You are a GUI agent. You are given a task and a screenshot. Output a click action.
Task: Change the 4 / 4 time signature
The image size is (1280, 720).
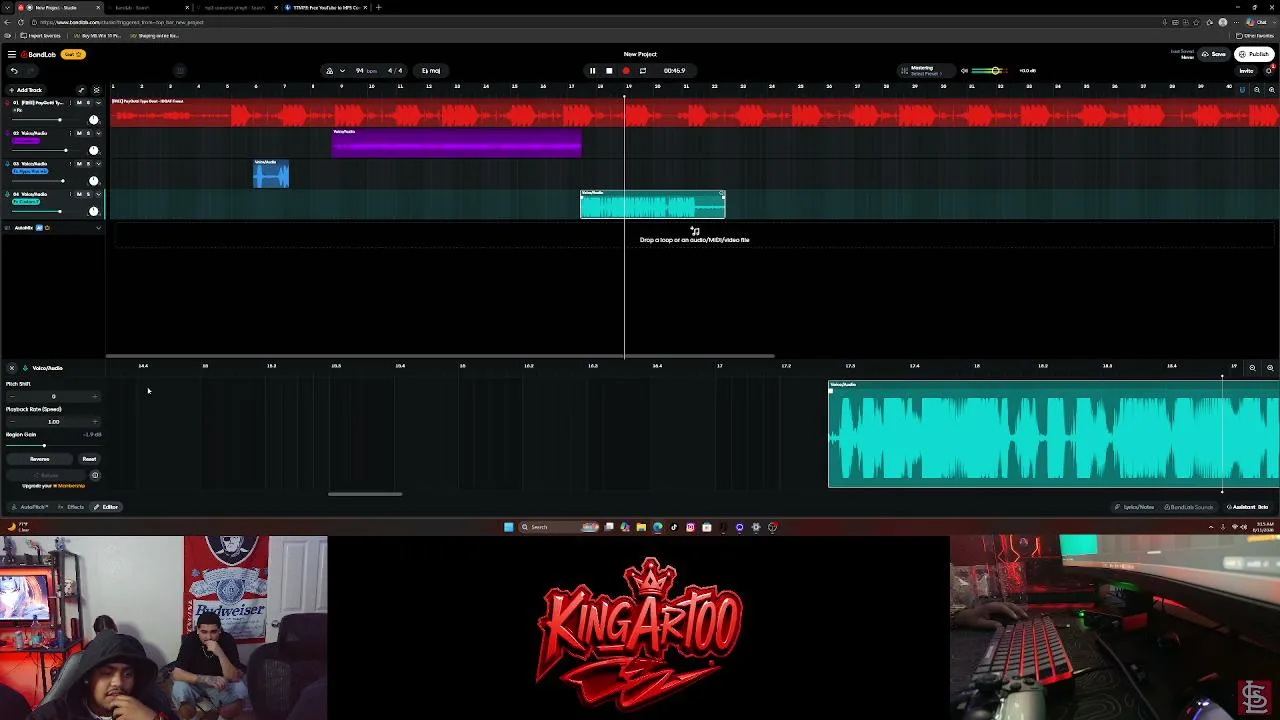click(395, 71)
